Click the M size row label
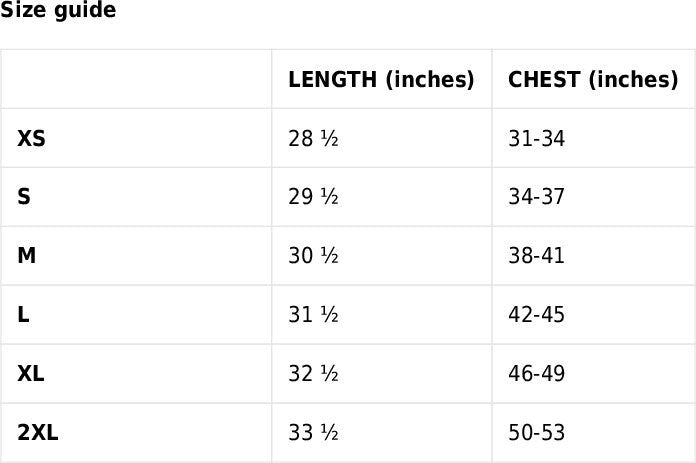This screenshot has width=696, height=463. click(x=27, y=256)
